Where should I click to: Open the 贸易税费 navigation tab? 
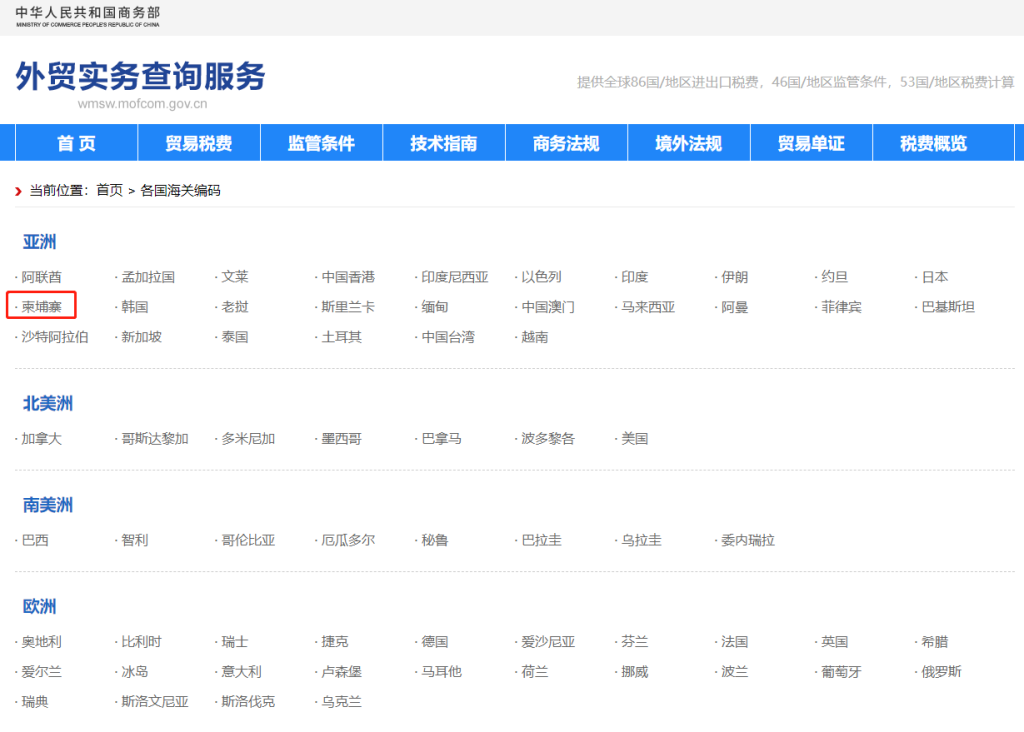[x=199, y=143]
